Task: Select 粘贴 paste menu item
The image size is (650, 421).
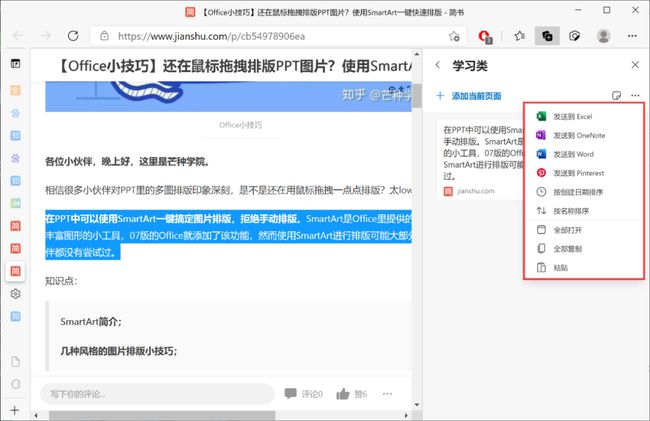Action: [x=584, y=268]
